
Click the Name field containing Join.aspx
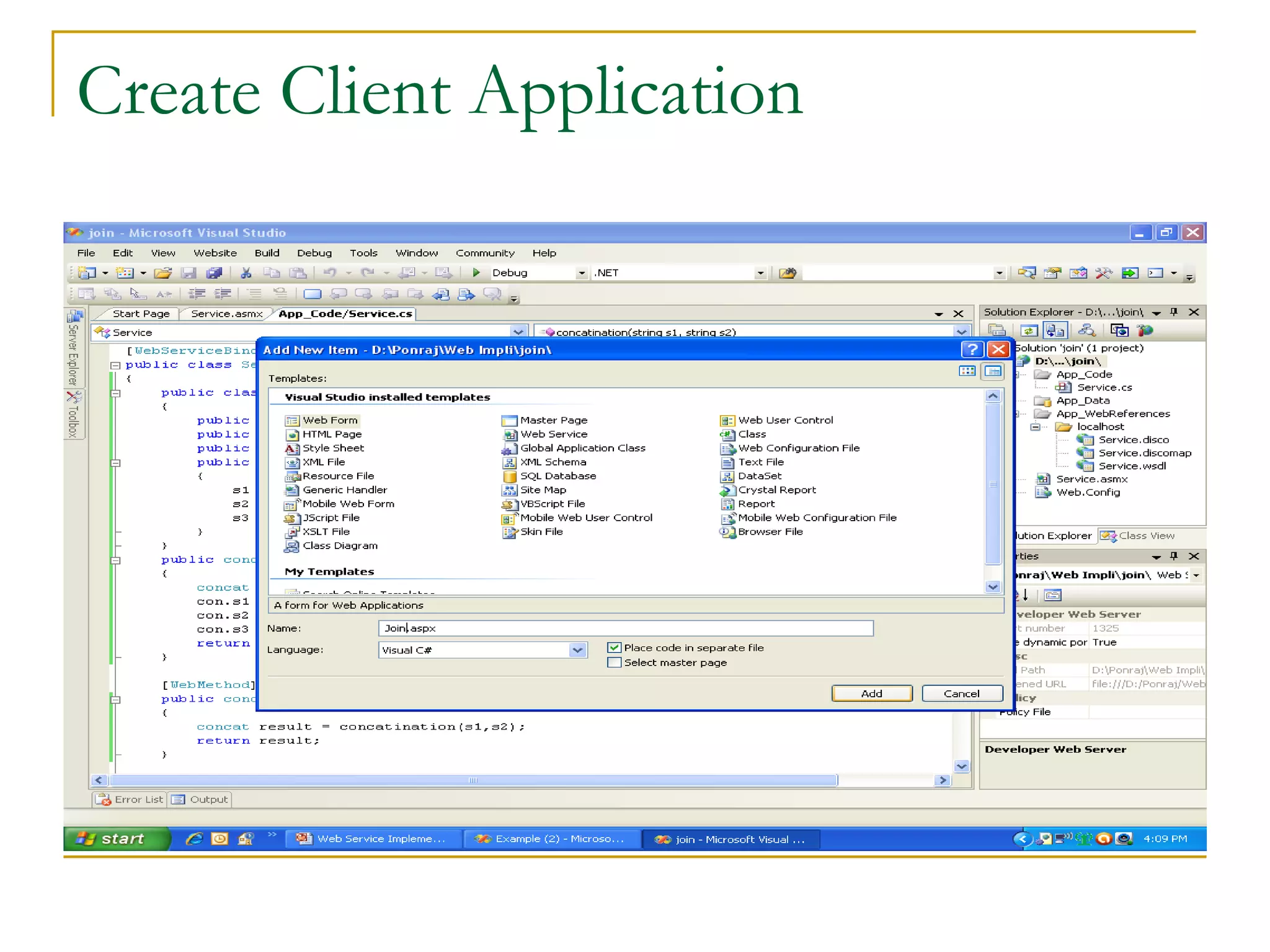pyautogui.click(x=626, y=628)
